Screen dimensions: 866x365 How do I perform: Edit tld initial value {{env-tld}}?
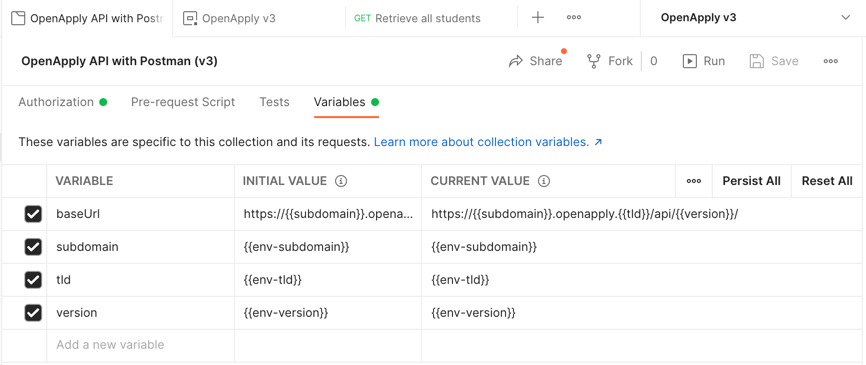point(328,280)
